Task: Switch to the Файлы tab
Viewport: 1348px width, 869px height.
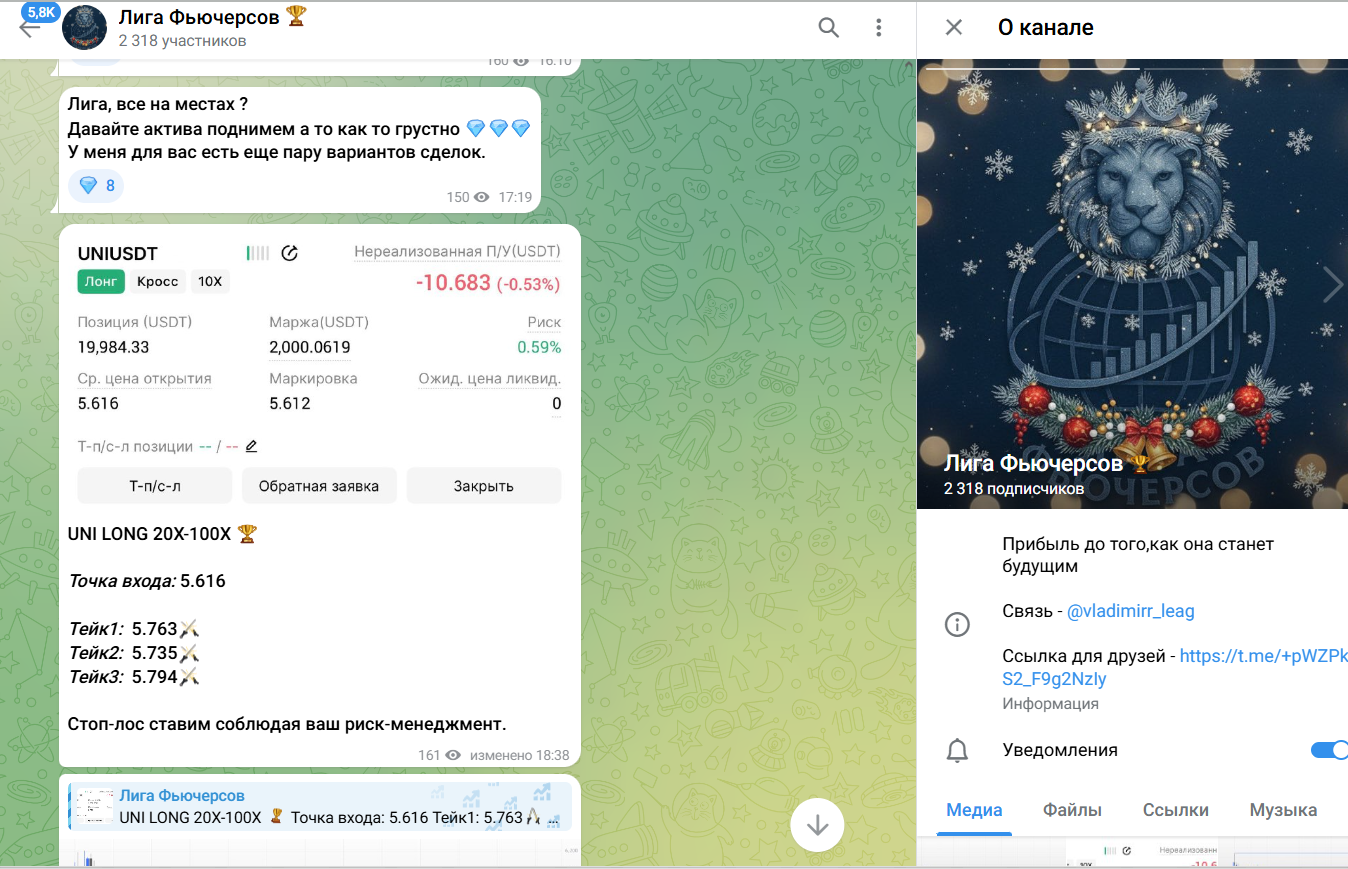Action: [1072, 810]
